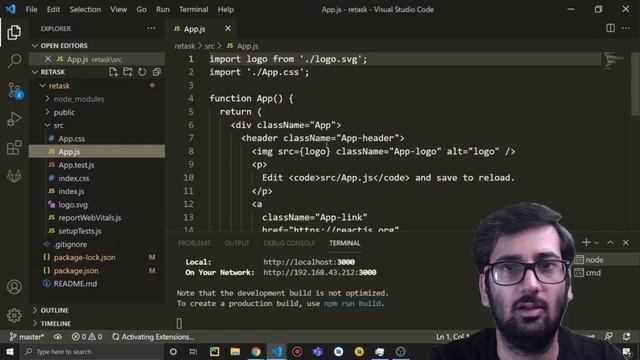Image resolution: width=640 pixels, height=360 pixels.
Task: Click synchronize changes icon in status bar
Action: tap(58, 337)
